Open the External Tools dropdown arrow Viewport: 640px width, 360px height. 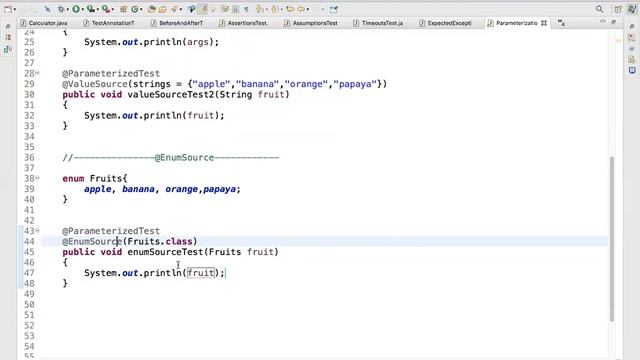coord(113,9)
